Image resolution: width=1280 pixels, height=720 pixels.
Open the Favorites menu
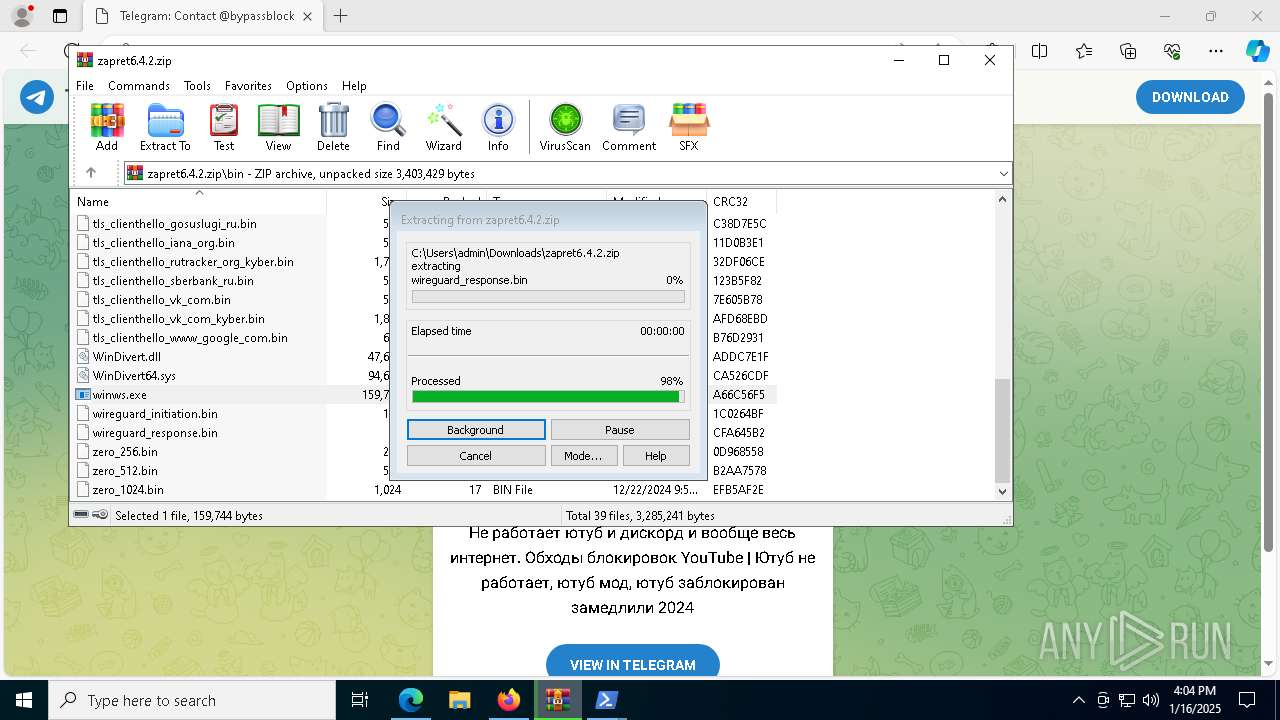(248, 86)
